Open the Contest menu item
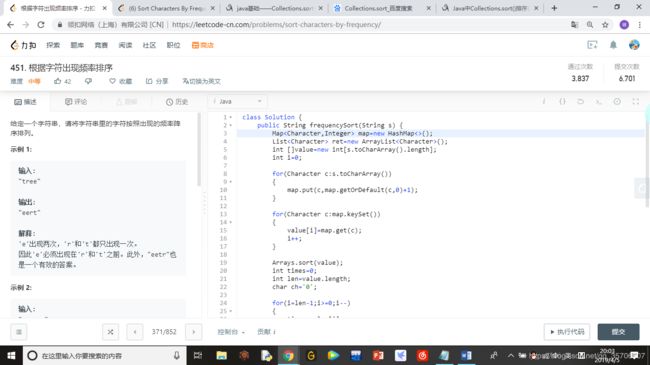 pos(101,45)
